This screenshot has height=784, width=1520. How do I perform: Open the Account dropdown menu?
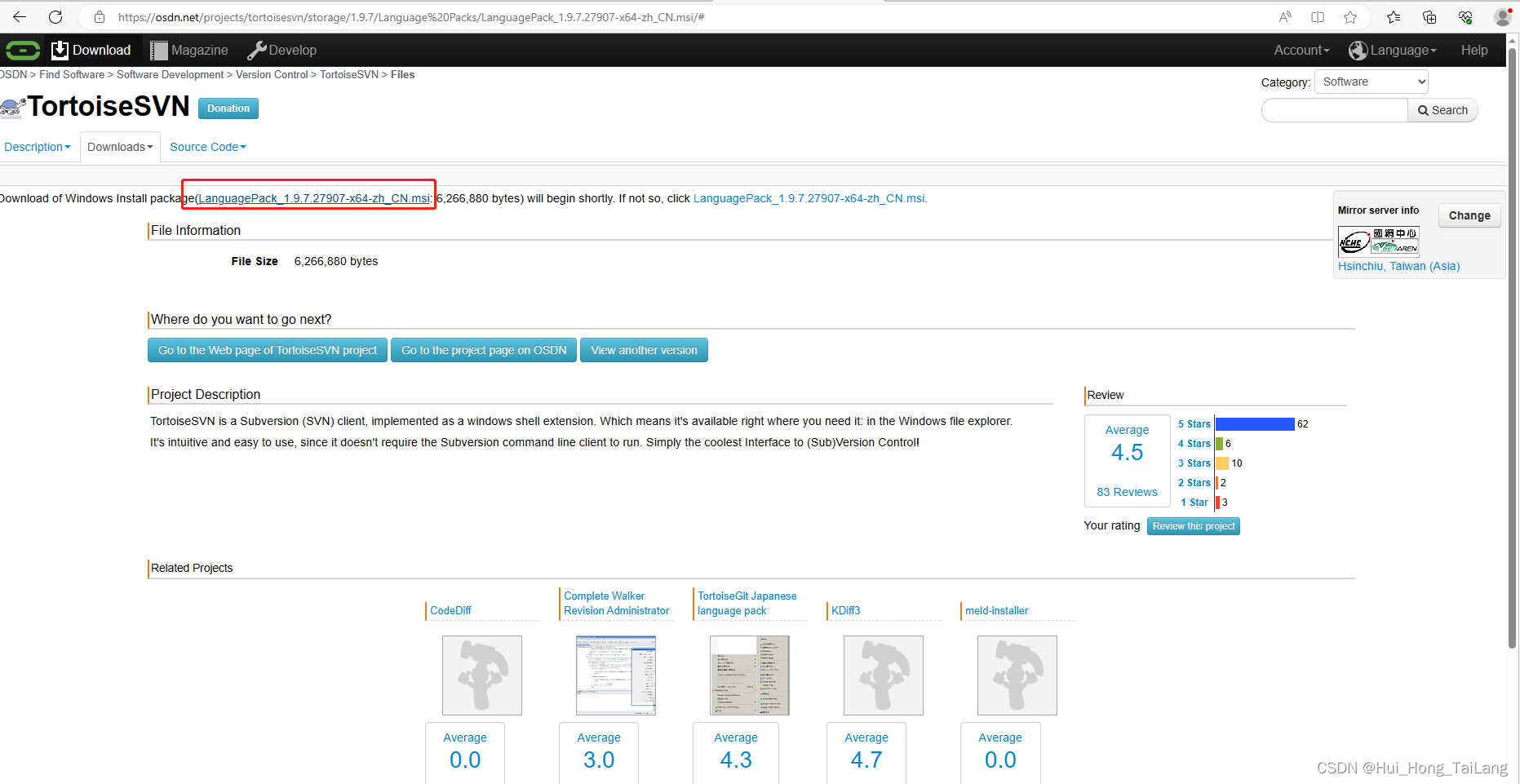(1301, 51)
